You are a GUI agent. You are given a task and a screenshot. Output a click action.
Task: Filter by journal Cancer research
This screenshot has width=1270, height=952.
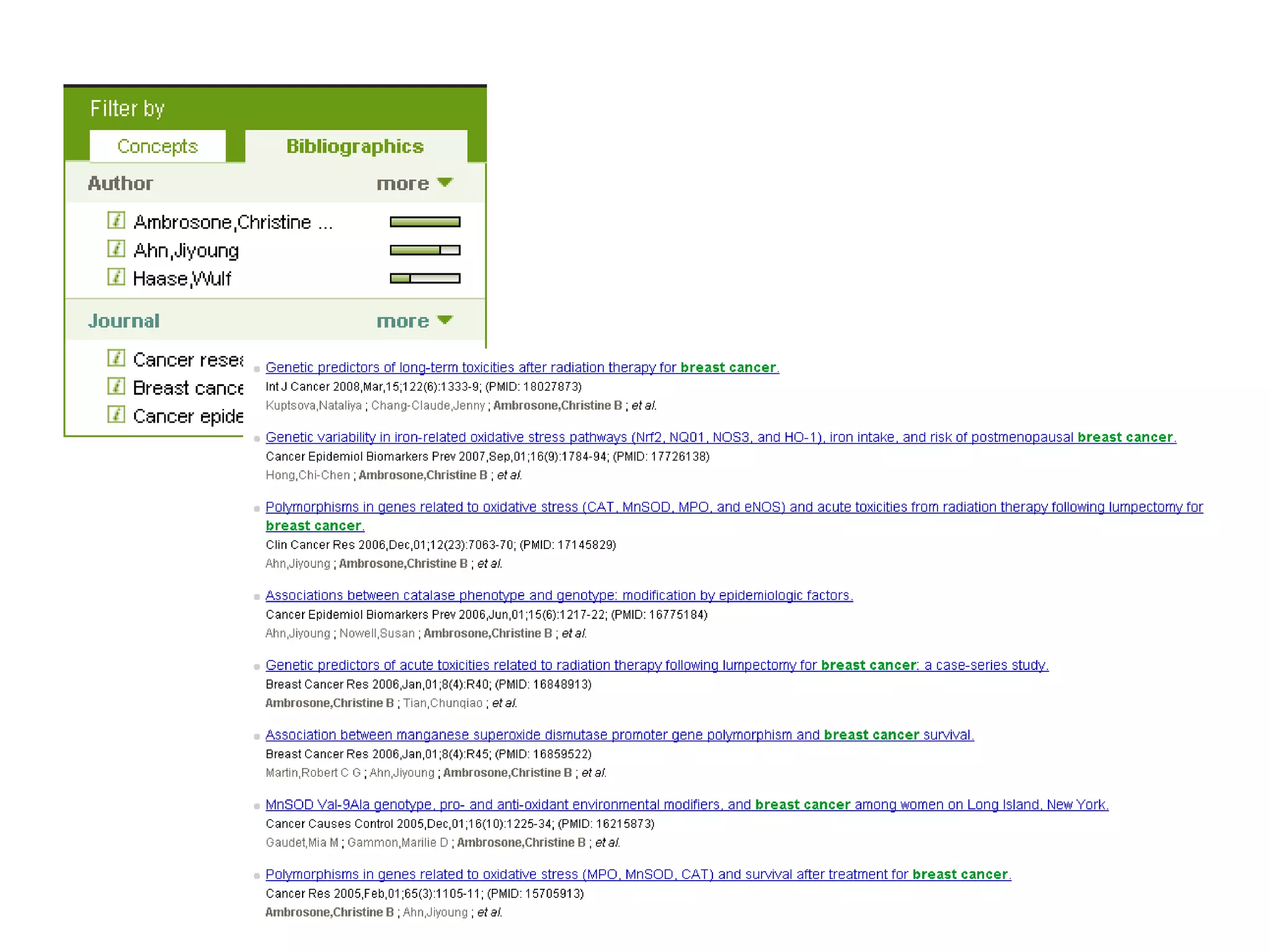[188, 359]
